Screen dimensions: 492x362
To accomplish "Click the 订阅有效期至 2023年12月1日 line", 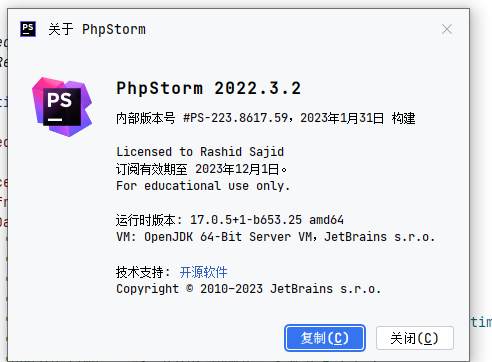I will tap(201, 169).
